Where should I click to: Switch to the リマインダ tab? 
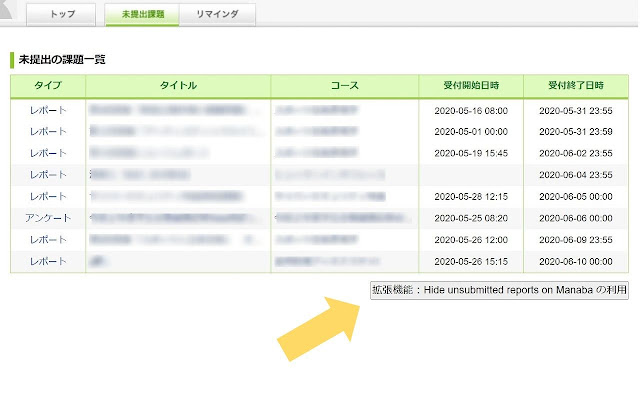coord(217,14)
